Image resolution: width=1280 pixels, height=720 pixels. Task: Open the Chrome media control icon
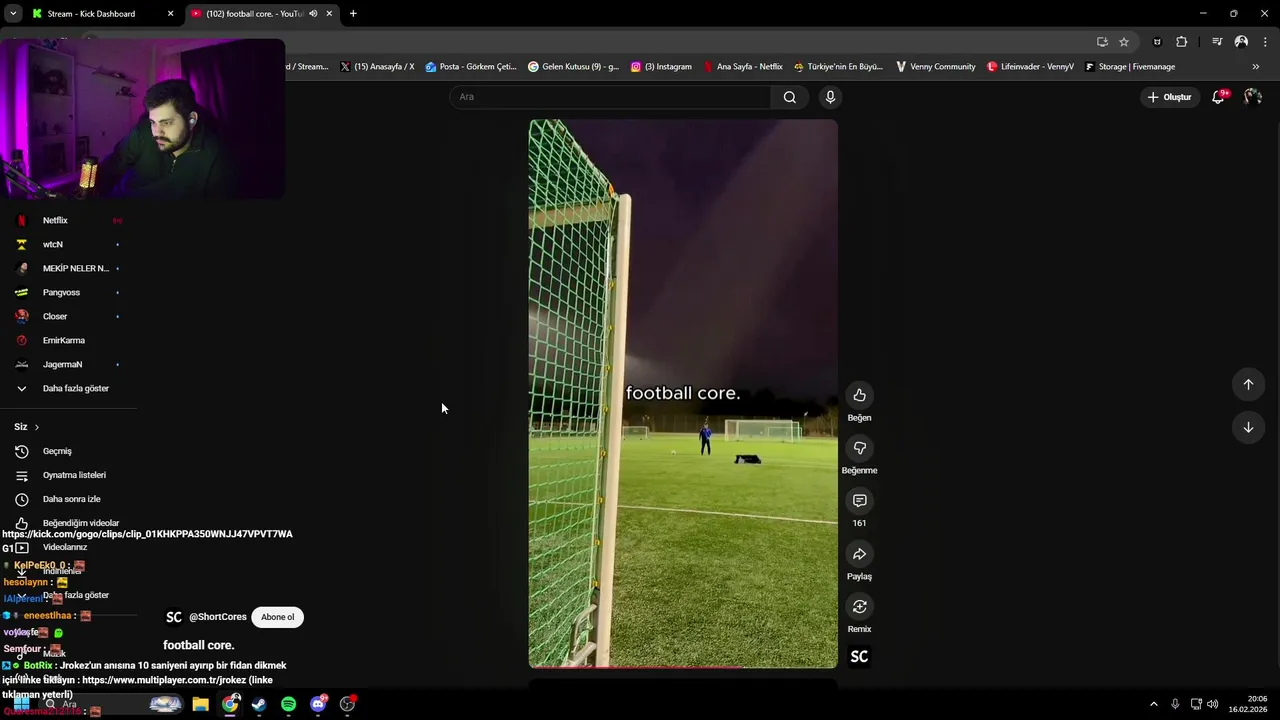1217,42
